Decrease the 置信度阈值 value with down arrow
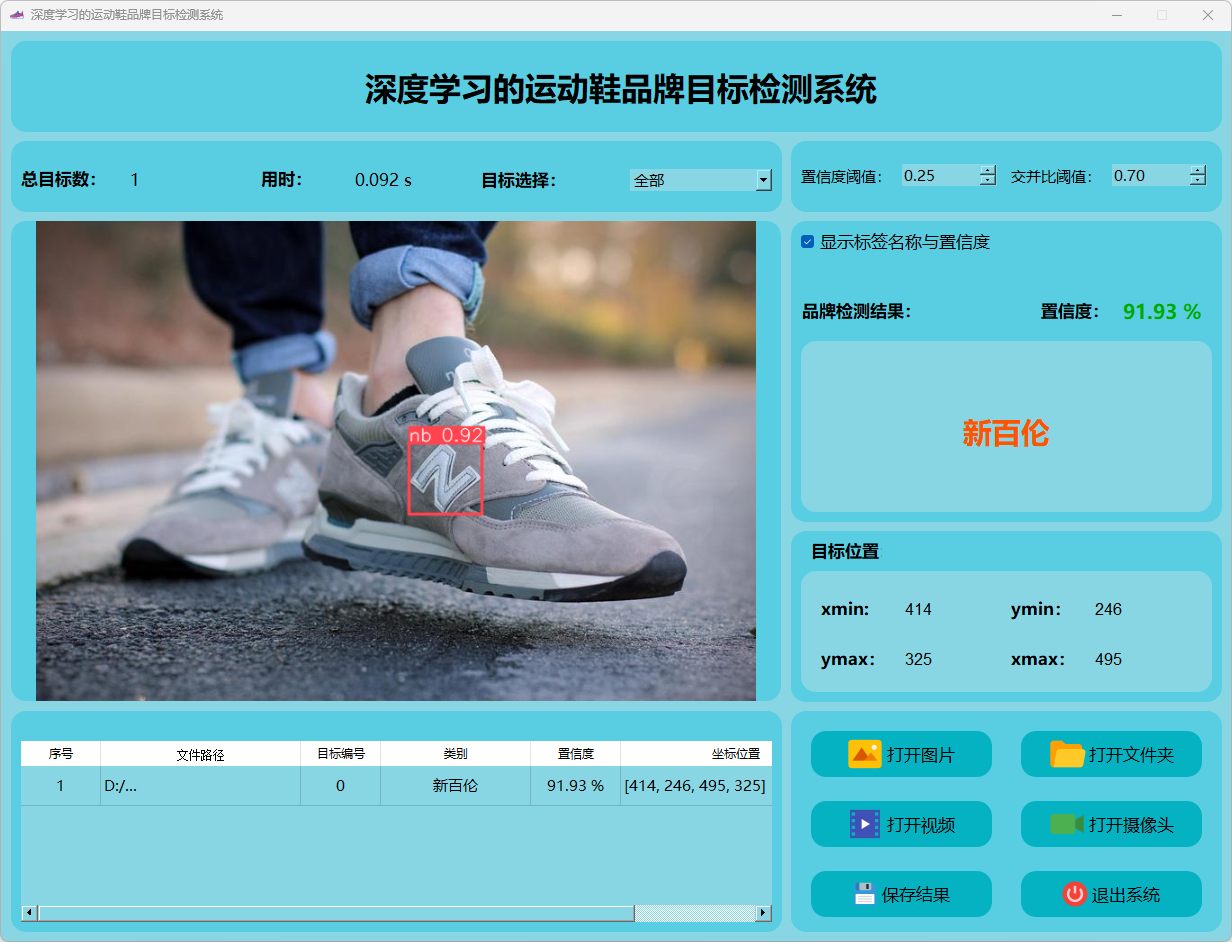Image resolution: width=1232 pixels, height=942 pixels. tap(988, 181)
